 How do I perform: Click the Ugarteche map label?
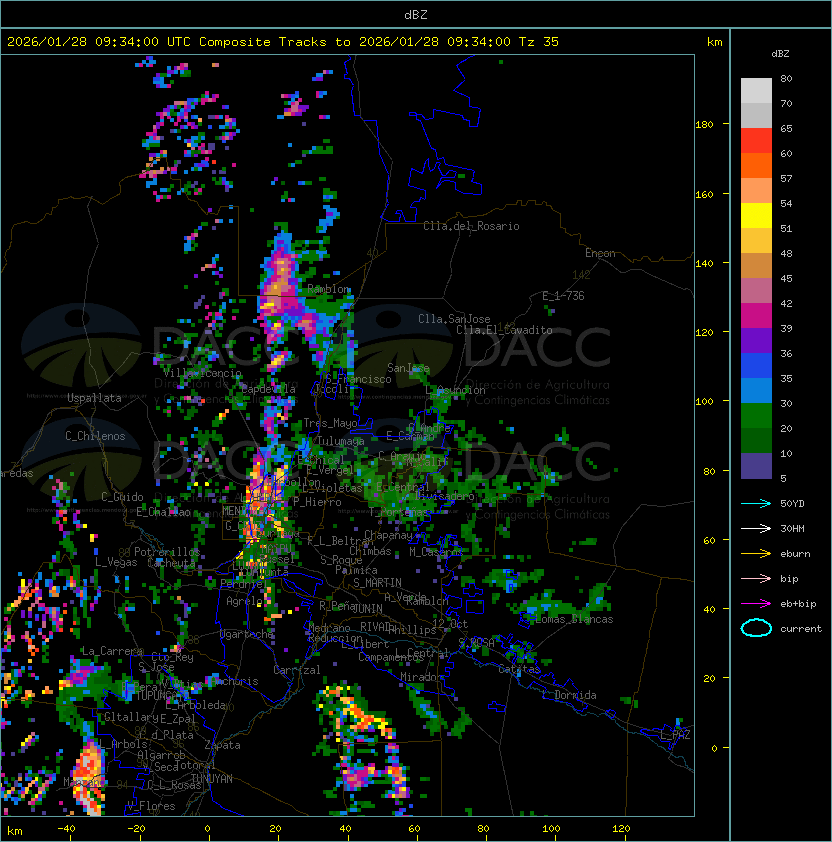(x=247, y=634)
